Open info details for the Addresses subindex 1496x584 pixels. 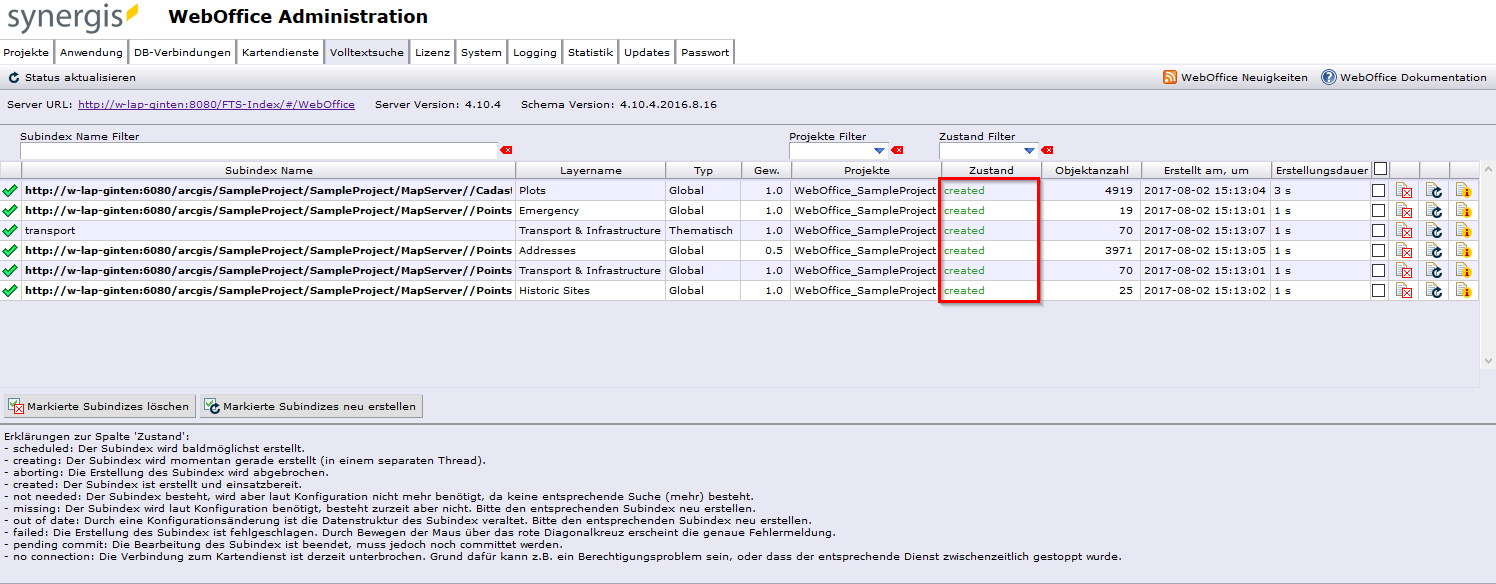point(1462,250)
